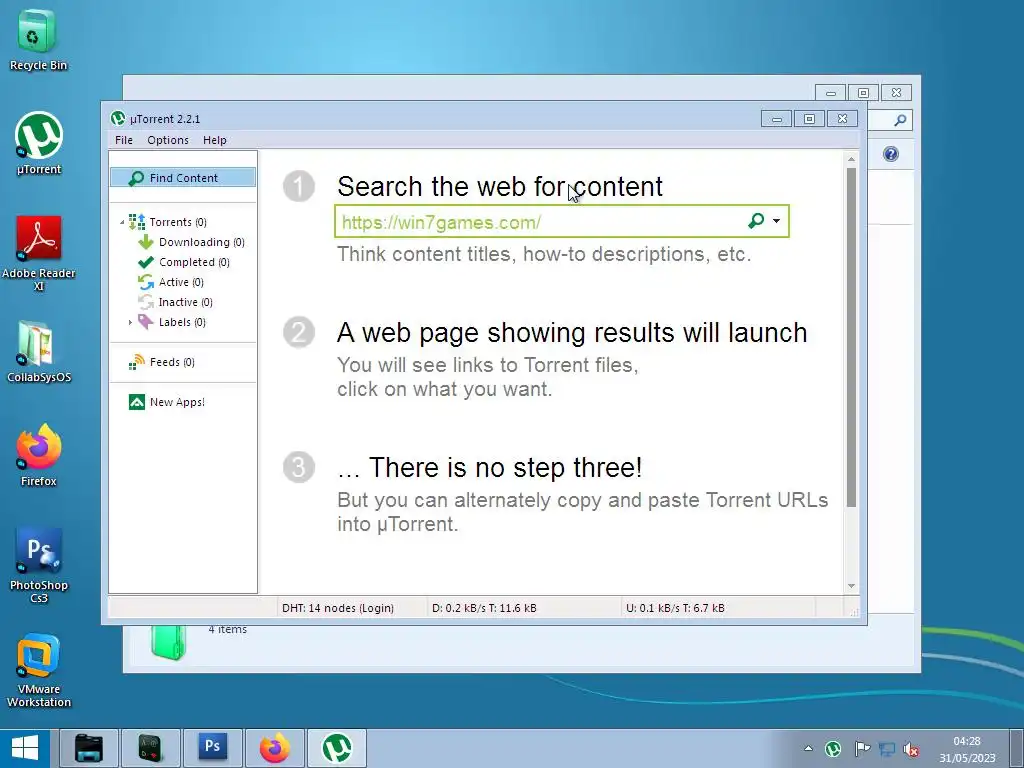Open PhotoShop Cs3 desktop icon
This screenshot has height=768, width=1024.
[39, 566]
